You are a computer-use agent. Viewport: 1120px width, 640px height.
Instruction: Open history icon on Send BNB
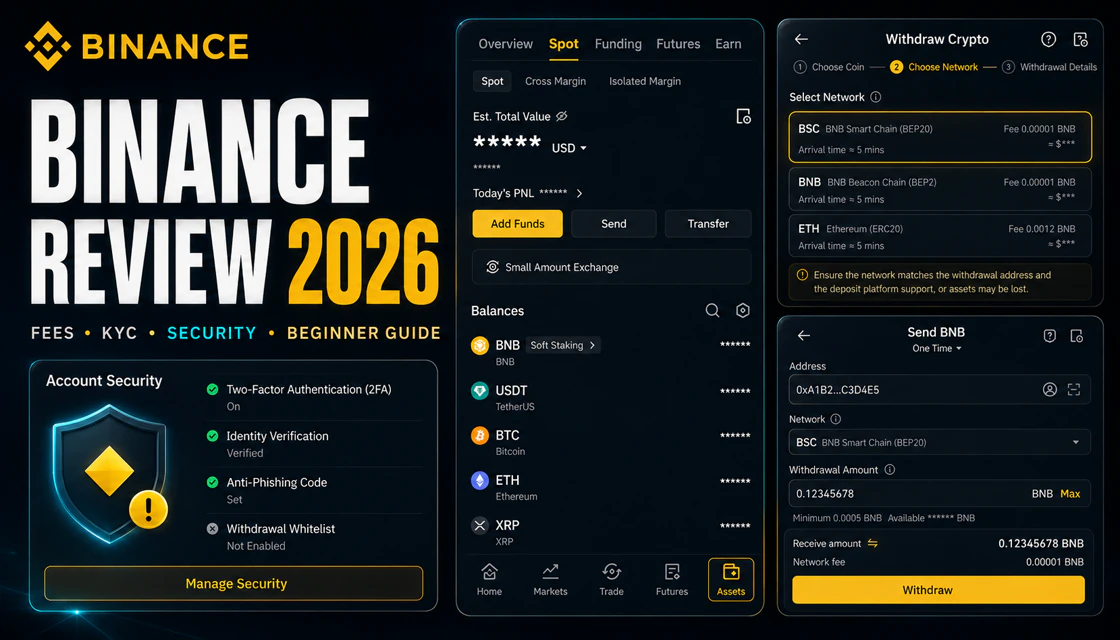(x=1076, y=336)
